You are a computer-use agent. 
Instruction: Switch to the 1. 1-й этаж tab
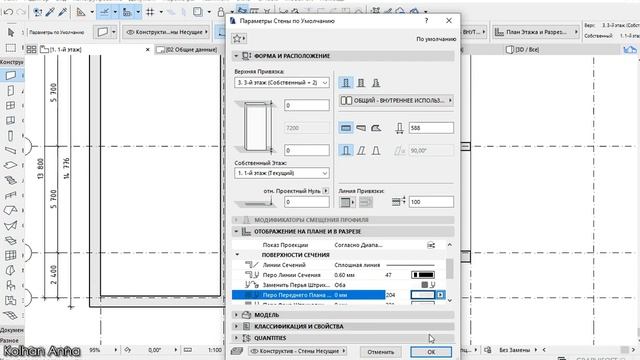(95, 49)
